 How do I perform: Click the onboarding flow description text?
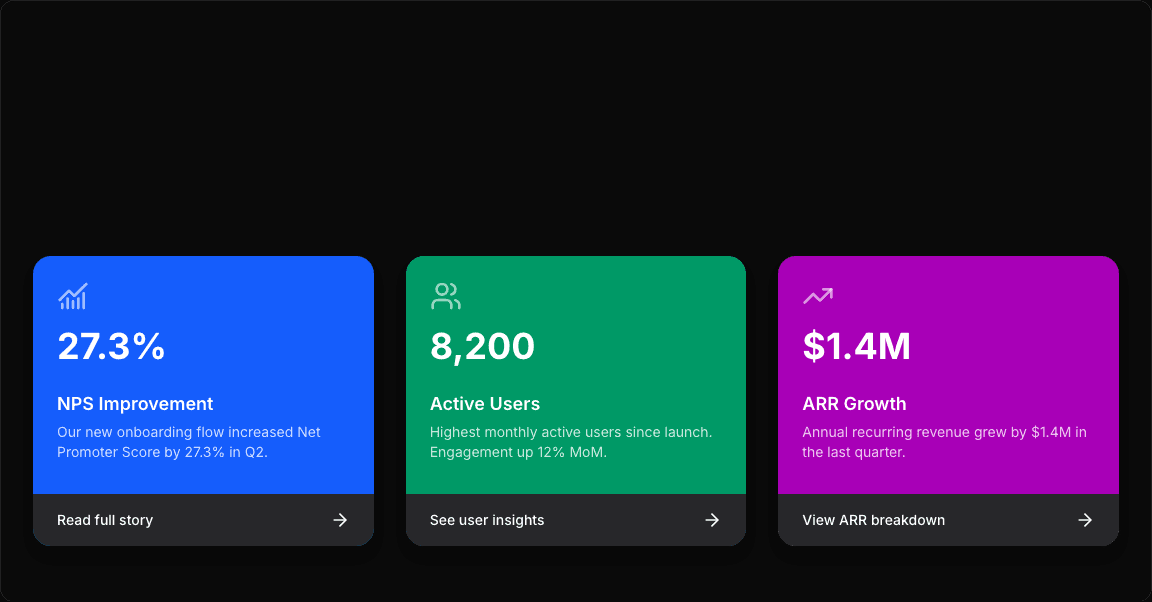189,442
